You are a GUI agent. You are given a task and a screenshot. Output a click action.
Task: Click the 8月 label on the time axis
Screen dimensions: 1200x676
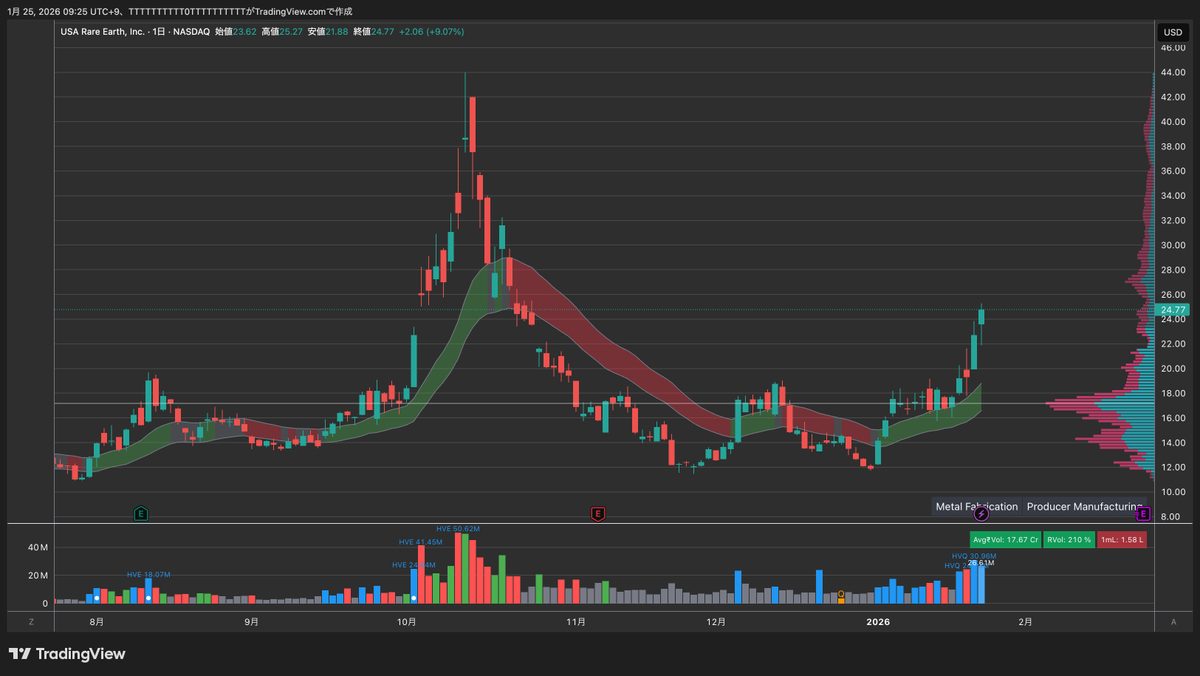(96, 622)
